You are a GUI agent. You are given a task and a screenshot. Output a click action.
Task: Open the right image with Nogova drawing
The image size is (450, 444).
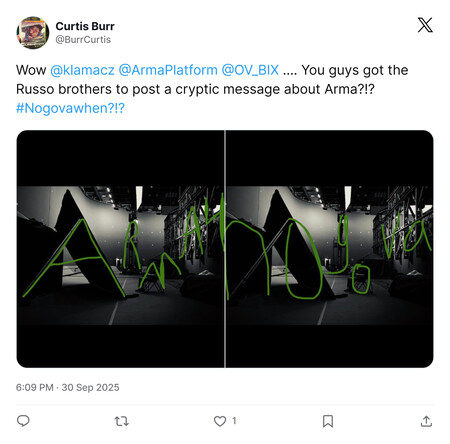[x=330, y=249]
